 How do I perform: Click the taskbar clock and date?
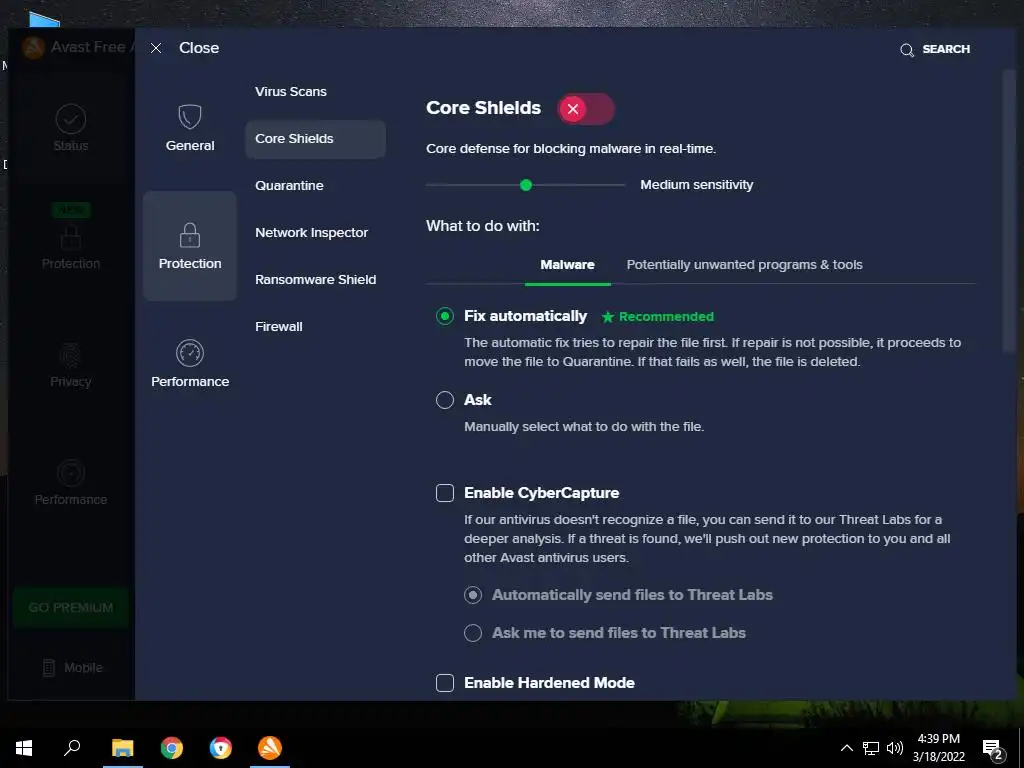point(938,748)
